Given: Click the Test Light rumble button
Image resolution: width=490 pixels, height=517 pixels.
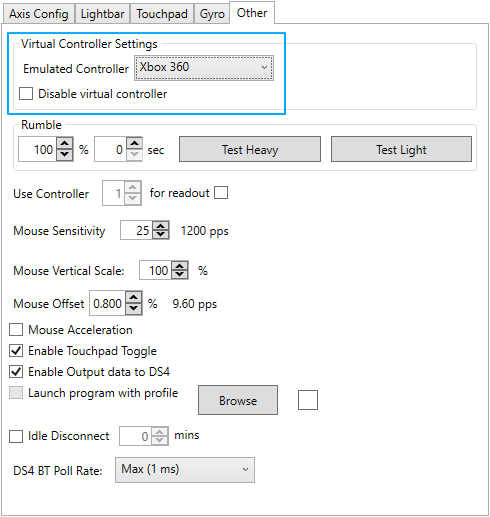Looking at the screenshot, I should tap(401, 149).
